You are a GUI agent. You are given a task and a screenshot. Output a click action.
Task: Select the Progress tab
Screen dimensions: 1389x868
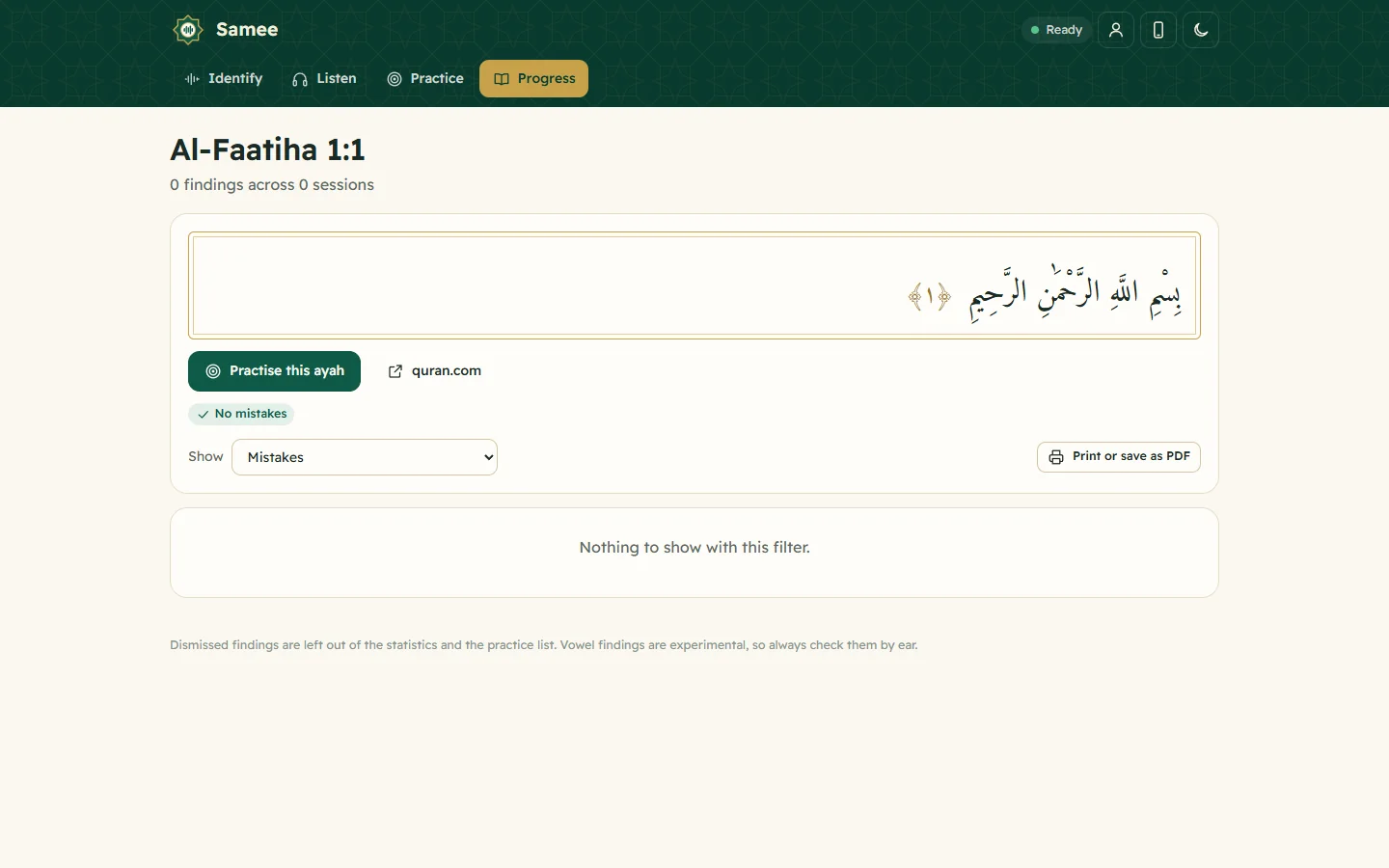(534, 79)
